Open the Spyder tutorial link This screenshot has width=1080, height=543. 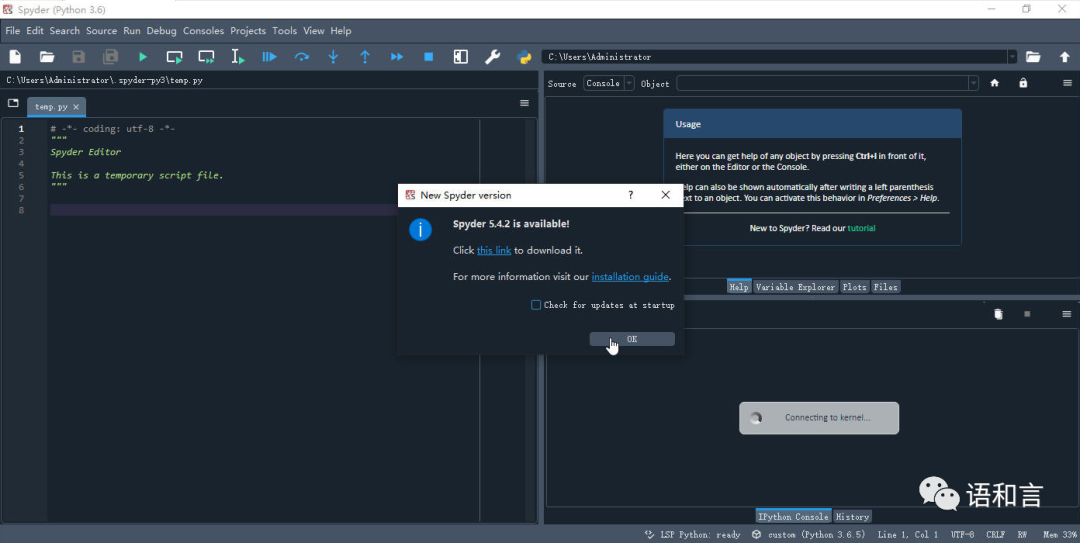(x=861, y=228)
